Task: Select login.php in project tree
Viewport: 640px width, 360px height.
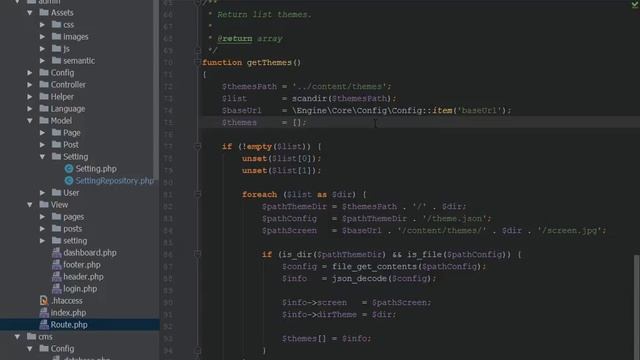Action: tap(80, 289)
